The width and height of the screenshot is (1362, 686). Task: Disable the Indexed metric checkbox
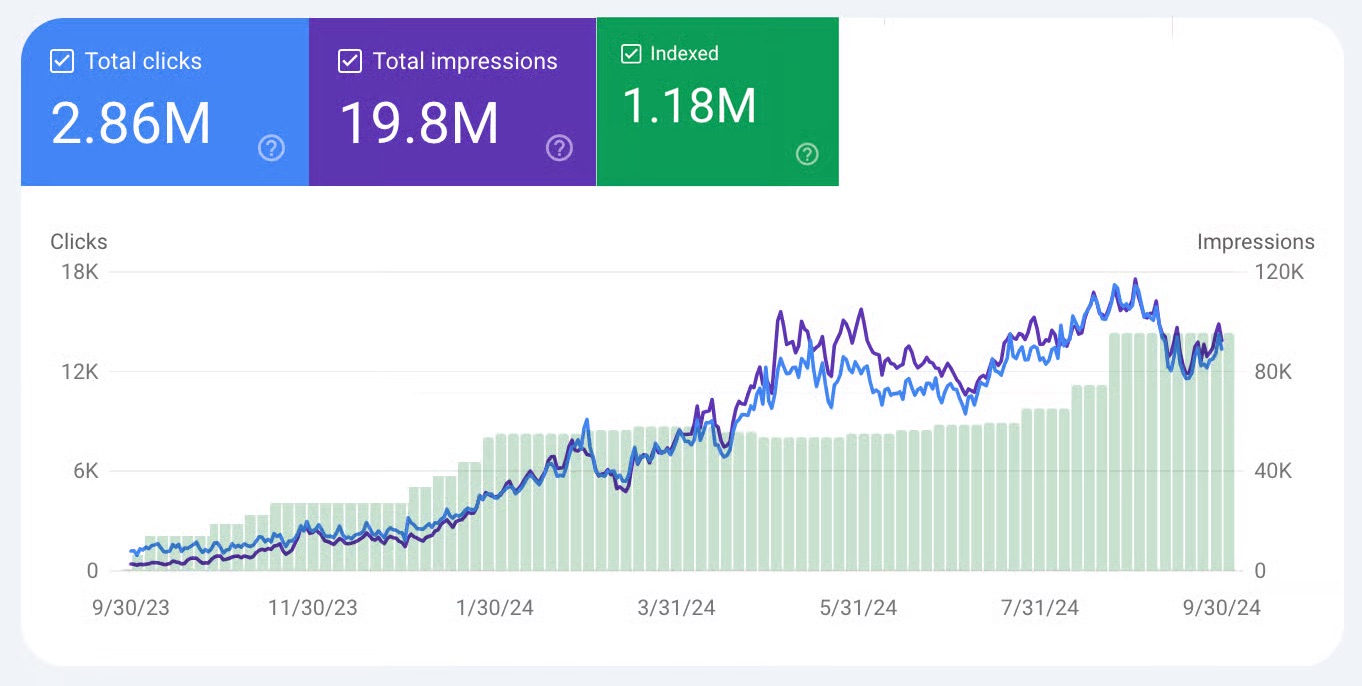click(631, 54)
